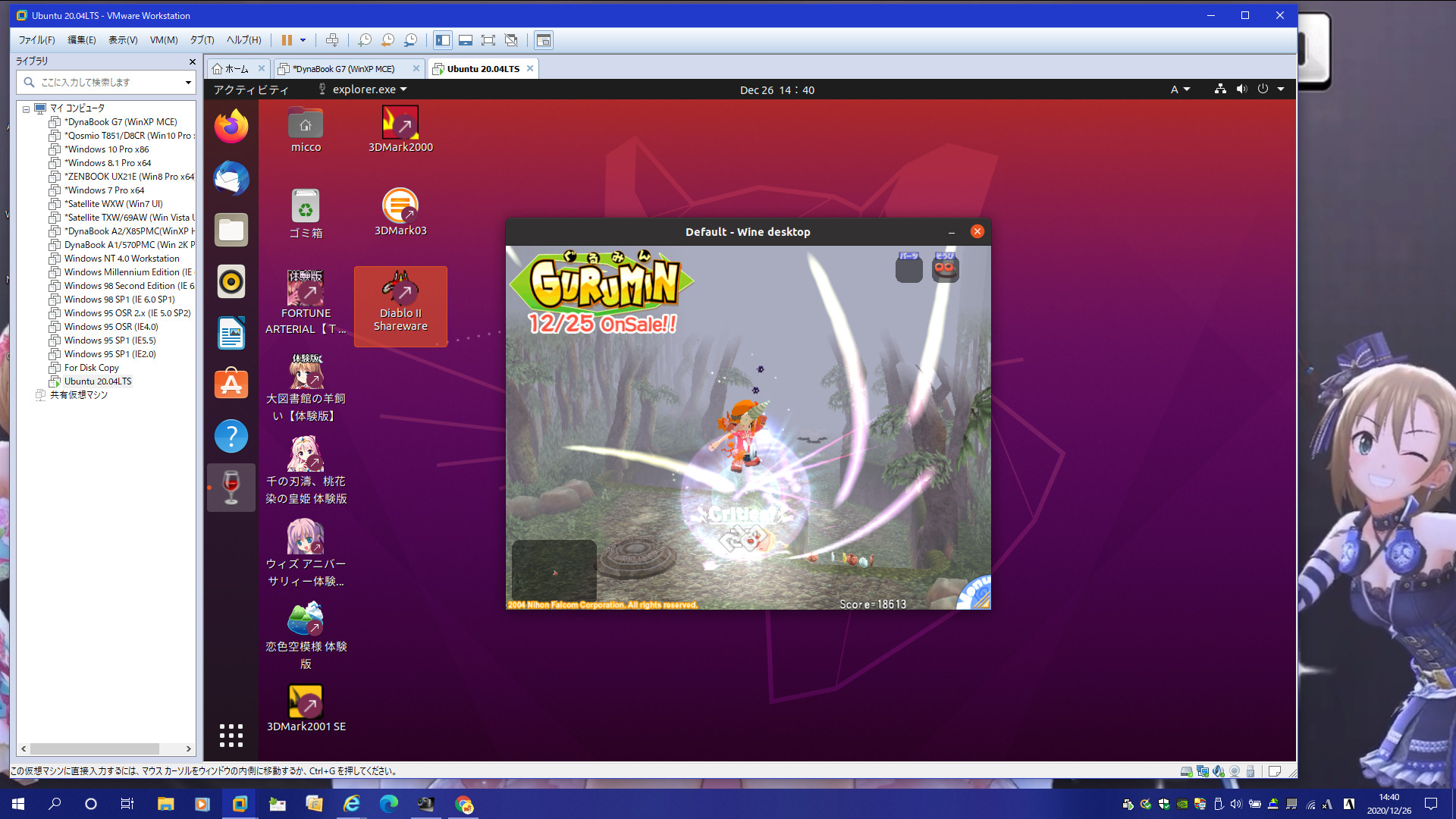Open the タブ(T) menu
1456x819 pixels.
(x=202, y=40)
